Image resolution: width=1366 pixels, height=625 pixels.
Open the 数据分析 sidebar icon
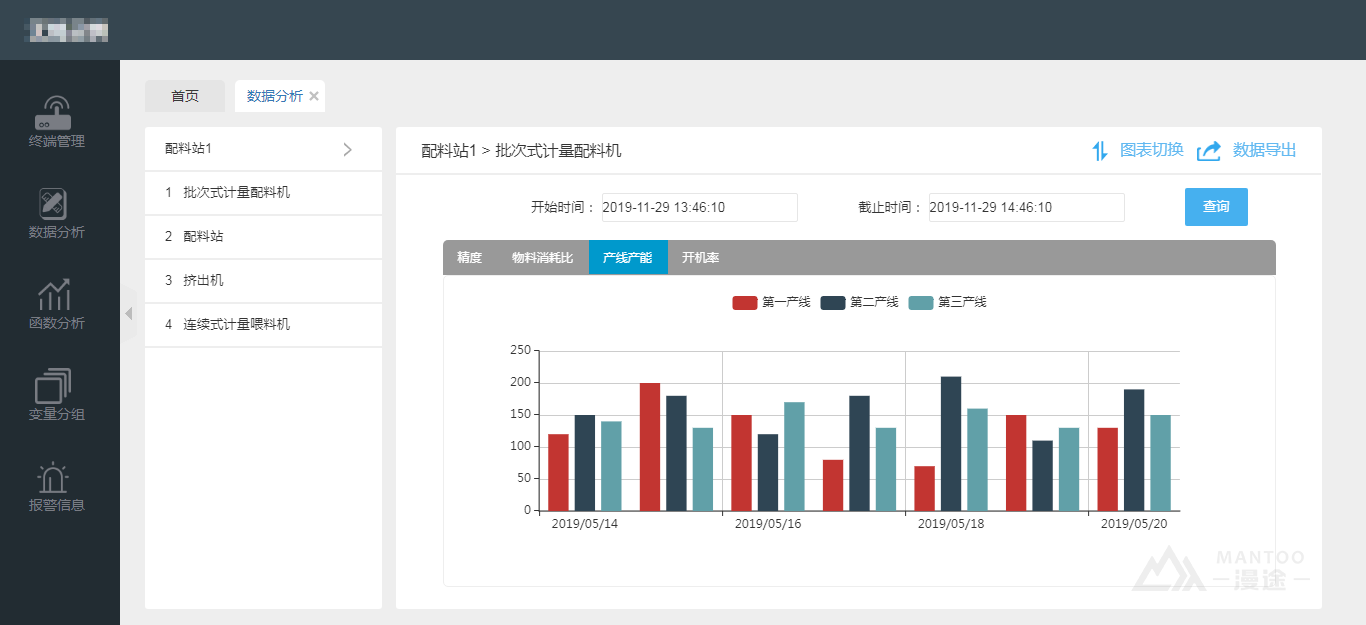(x=53, y=203)
